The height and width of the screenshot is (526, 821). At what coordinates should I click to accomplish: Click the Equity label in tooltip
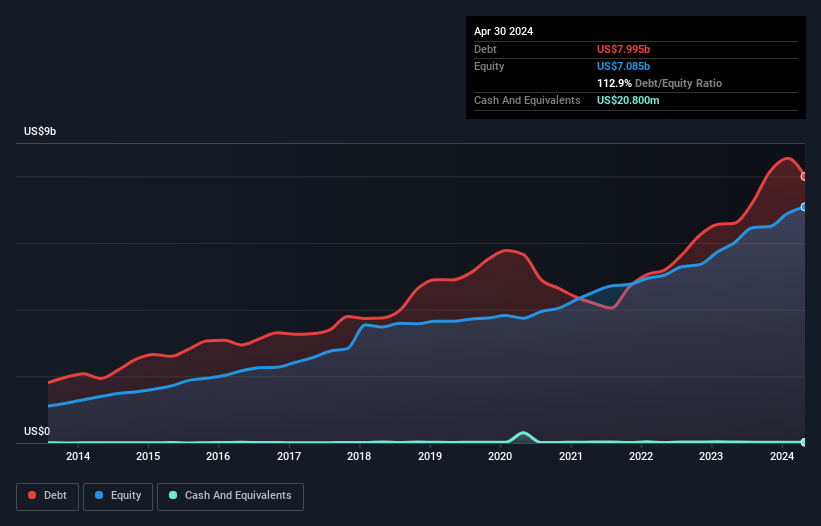coord(489,66)
